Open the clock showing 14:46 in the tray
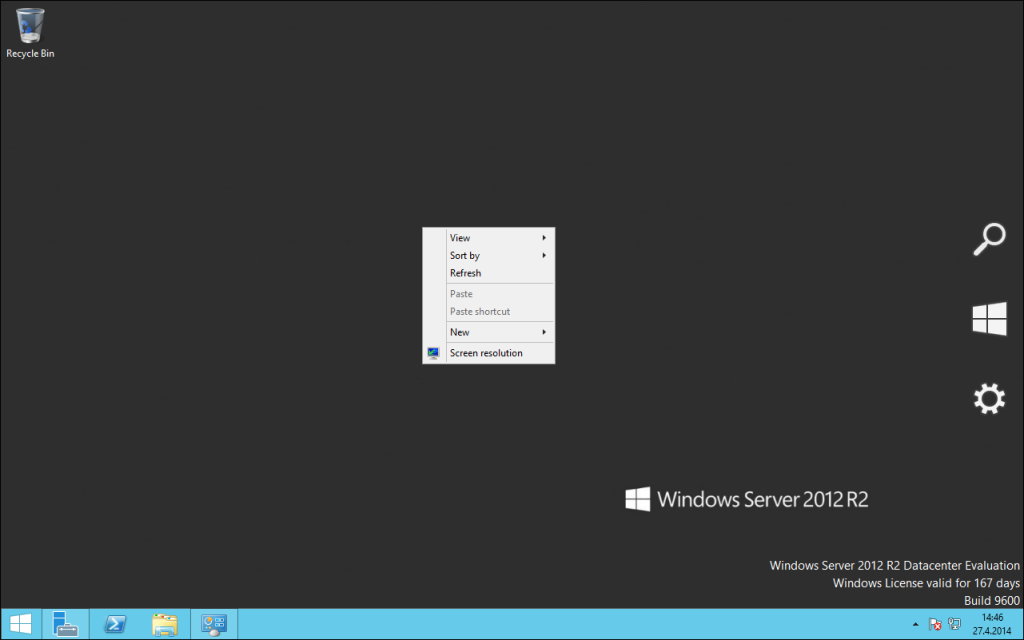Image resolution: width=1024 pixels, height=640 pixels. pyautogui.click(x=993, y=624)
